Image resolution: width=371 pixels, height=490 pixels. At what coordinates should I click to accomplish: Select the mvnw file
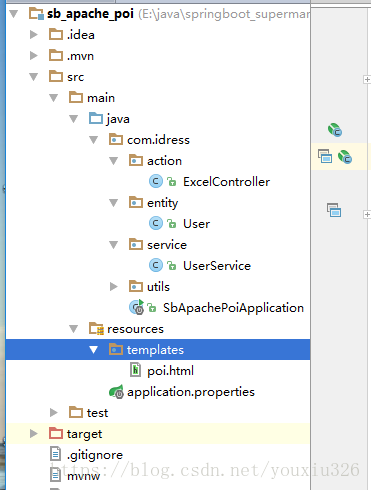75,475
